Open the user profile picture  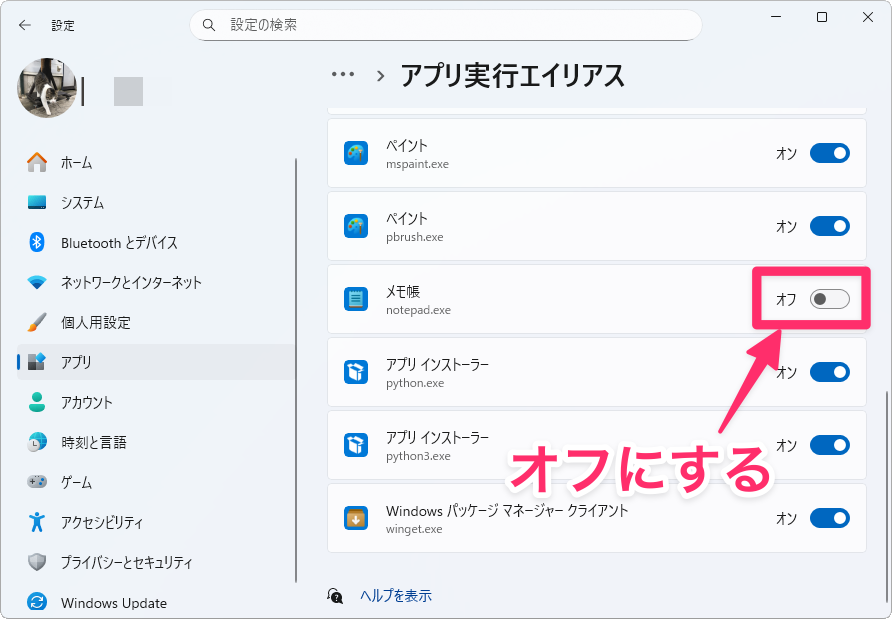(47, 88)
